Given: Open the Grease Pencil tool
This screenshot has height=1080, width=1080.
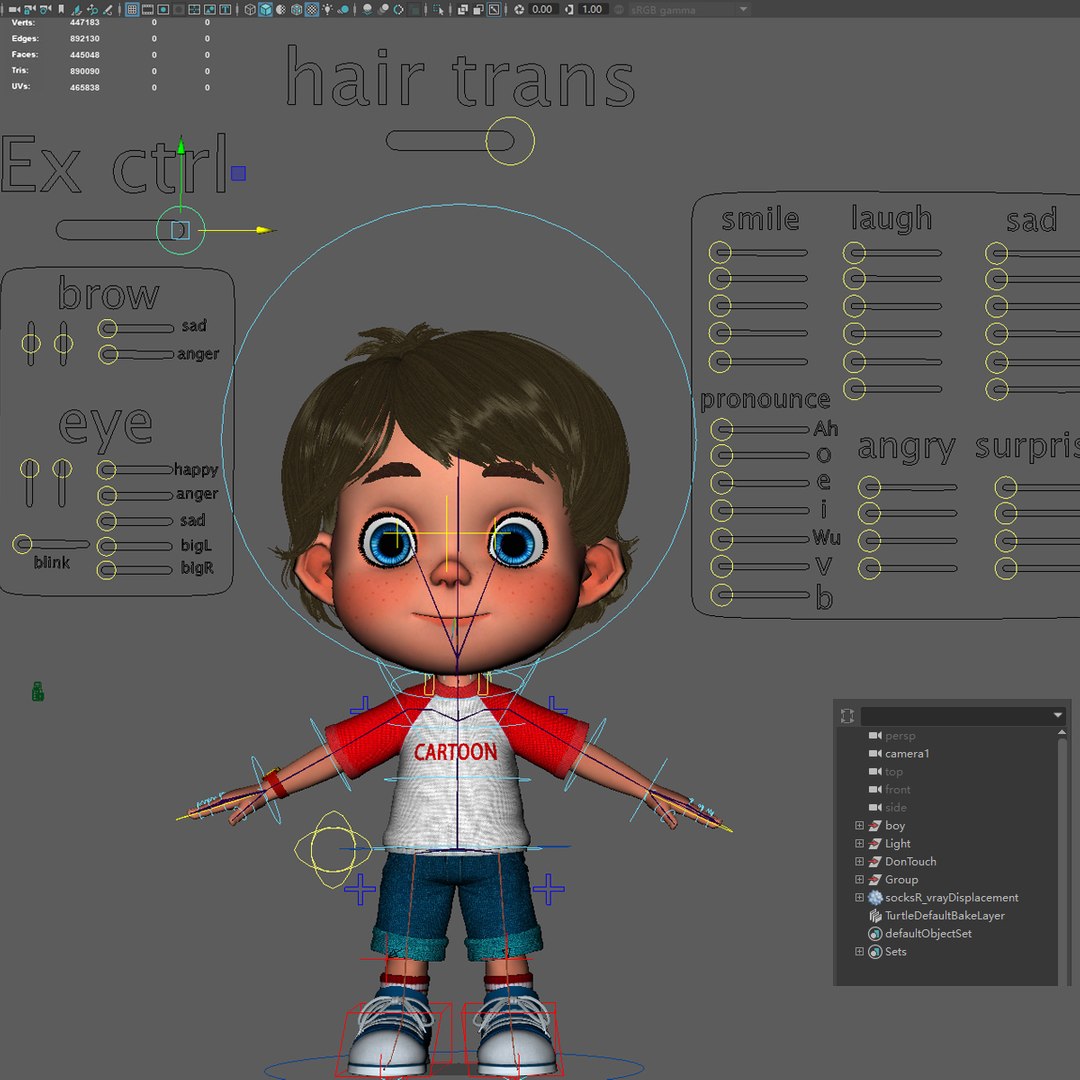Looking at the screenshot, I should [107, 10].
